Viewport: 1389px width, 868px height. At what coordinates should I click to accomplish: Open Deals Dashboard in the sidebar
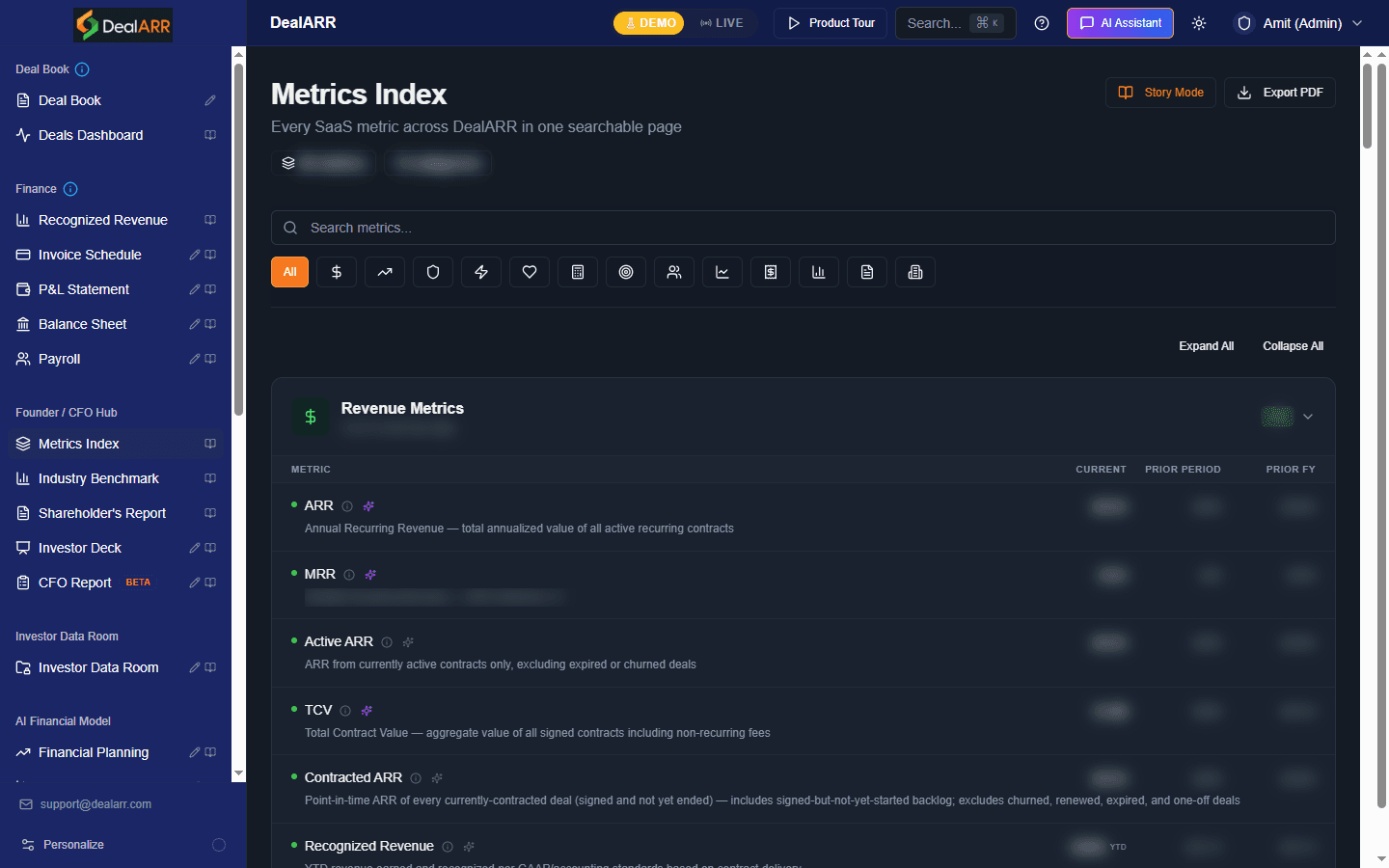click(91, 135)
